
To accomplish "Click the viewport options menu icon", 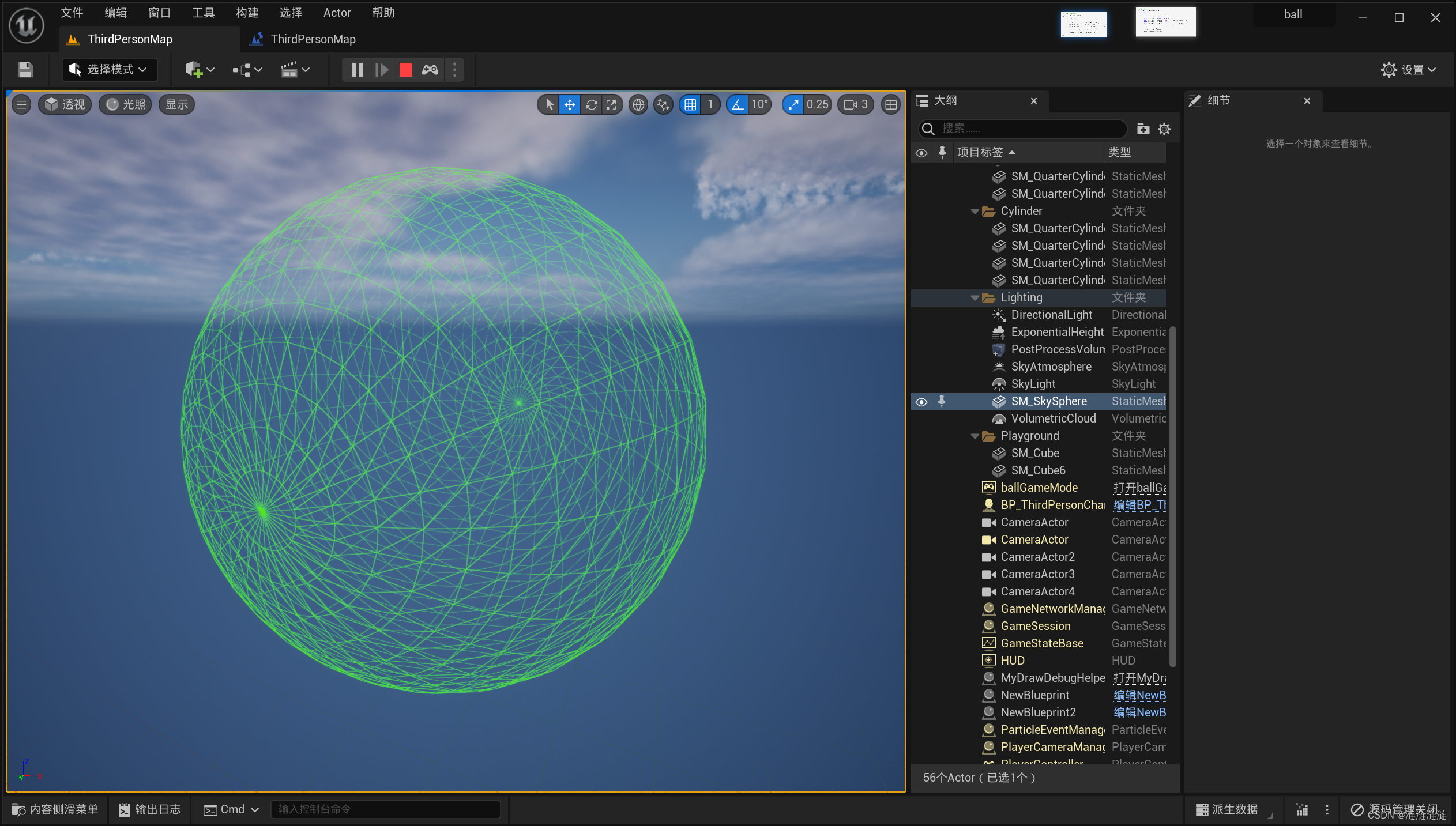I will [x=21, y=103].
